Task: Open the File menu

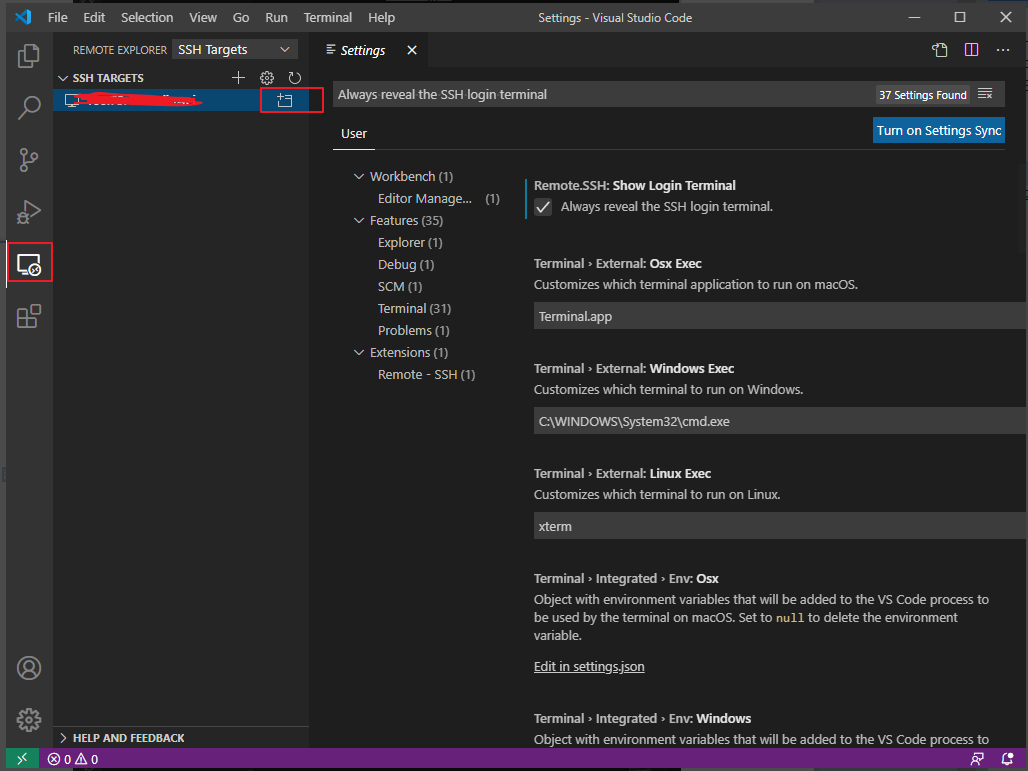Action: point(58,18)
